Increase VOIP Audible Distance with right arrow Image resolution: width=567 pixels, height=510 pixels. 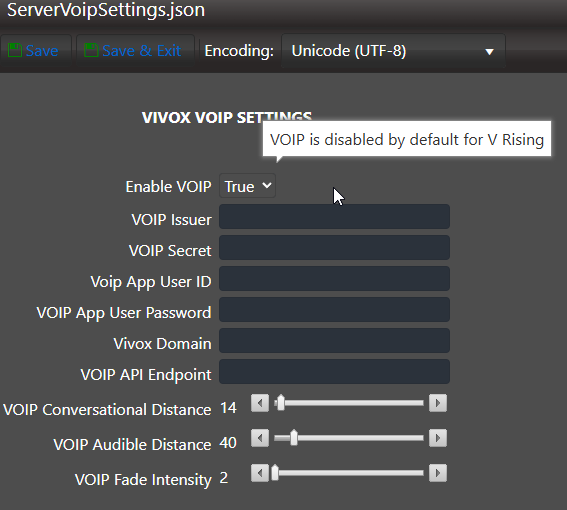pos(438,438)
